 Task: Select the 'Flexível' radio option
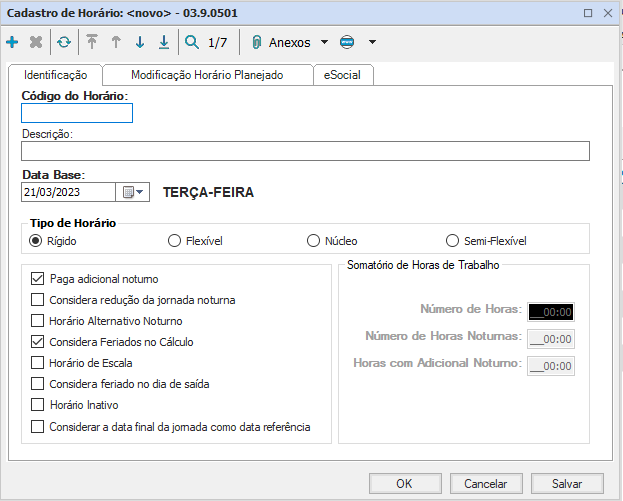pos(174,241)
